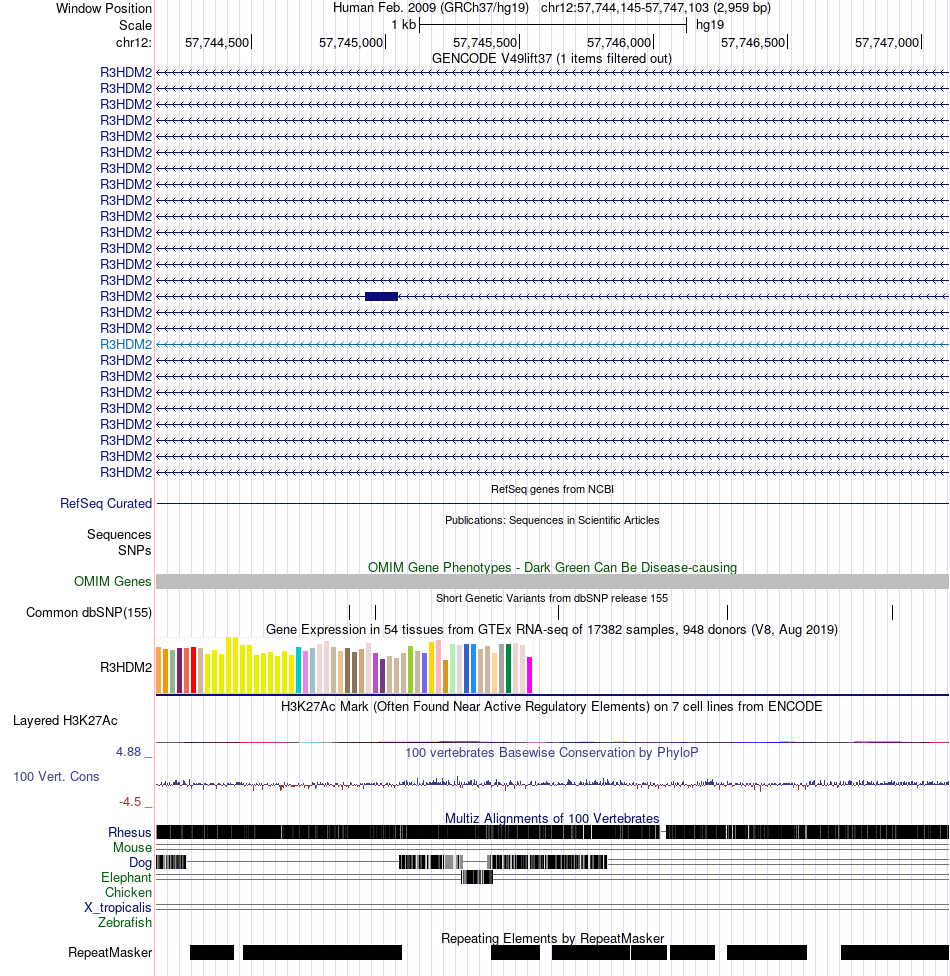Open OMIM Gene Phenotypes track title

[552, 568]
